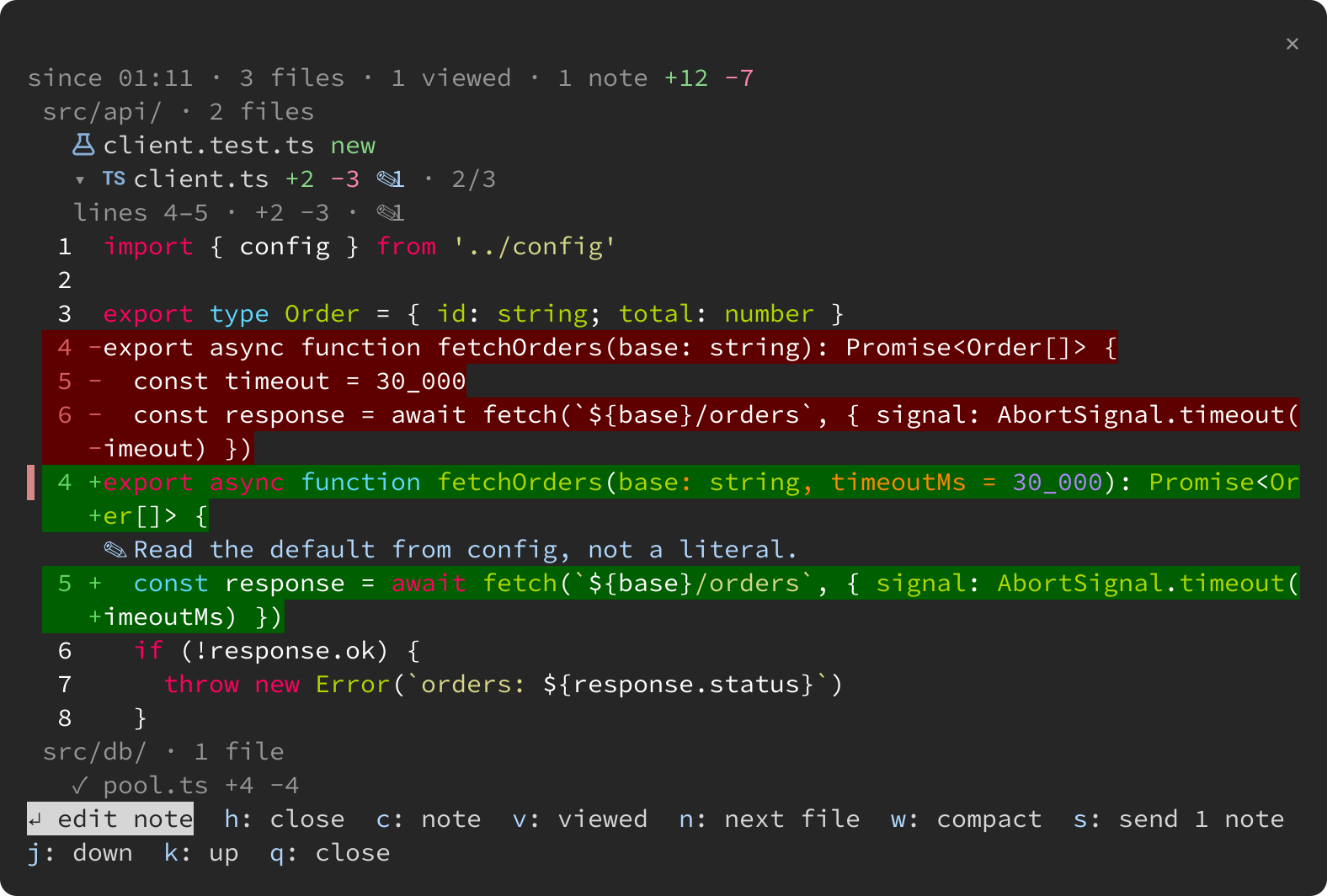Click 's: send 1 note'
The width and height of the screenshot is (1327, 896).
pyautogui.click(x=1179, y=819)
